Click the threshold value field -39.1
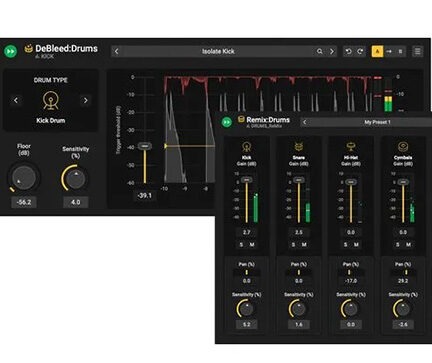 pos(145,196)
